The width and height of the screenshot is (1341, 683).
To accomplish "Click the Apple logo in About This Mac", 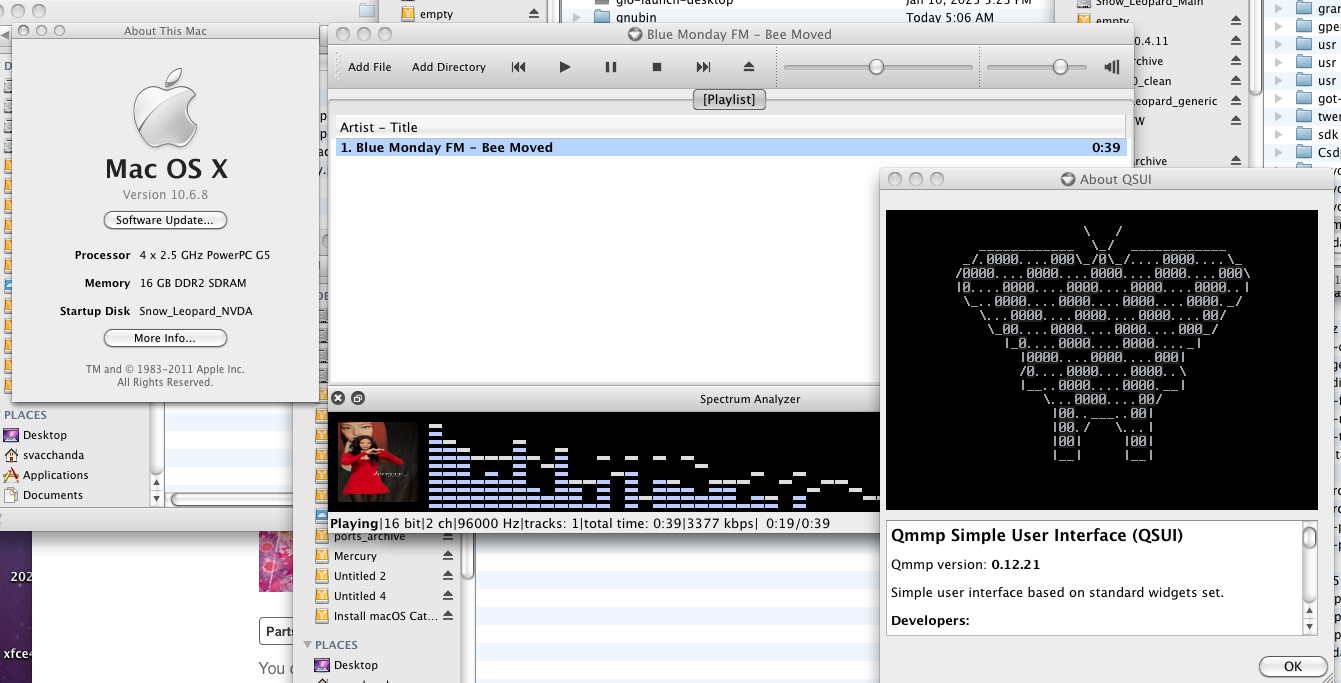I will pyautogui.click(x=165, y=108).
